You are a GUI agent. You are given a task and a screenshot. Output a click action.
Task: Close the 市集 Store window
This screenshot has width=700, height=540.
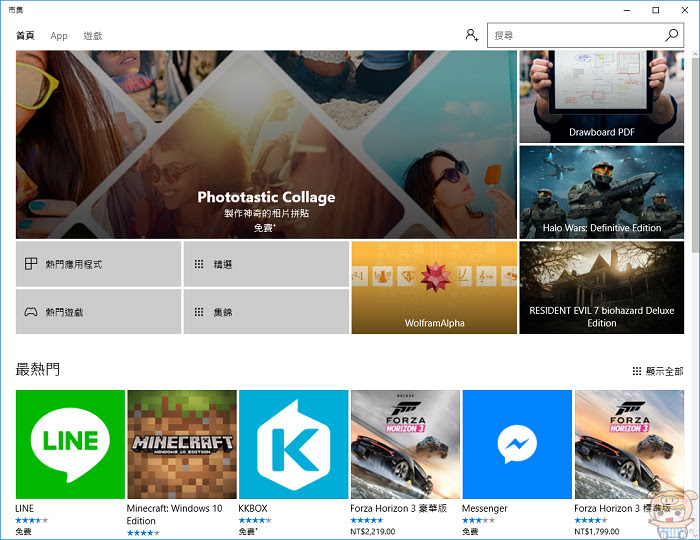[684, 10]
